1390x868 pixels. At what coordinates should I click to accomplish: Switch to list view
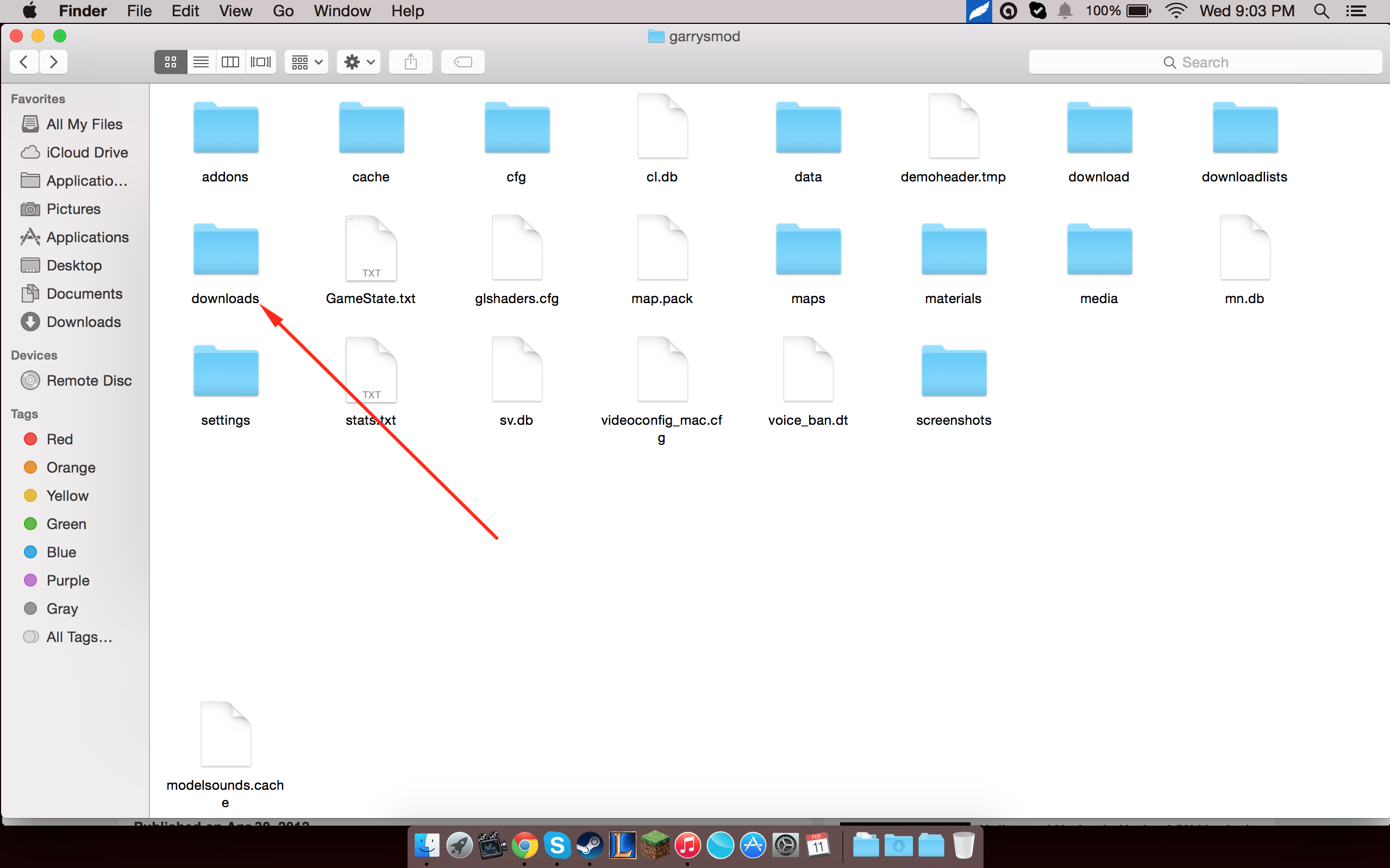pos(201,62)
